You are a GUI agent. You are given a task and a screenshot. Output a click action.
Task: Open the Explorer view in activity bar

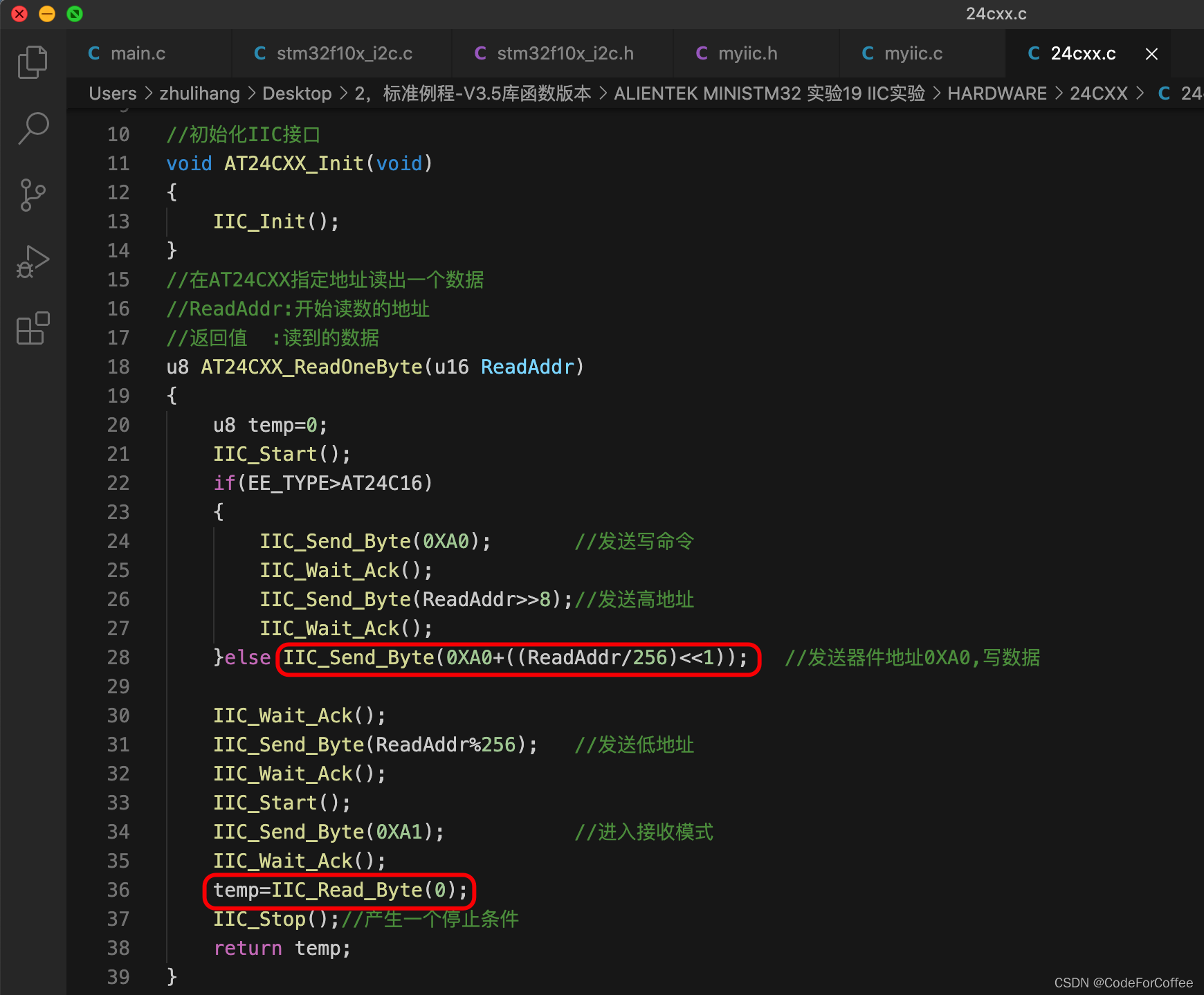coord(33,62)
